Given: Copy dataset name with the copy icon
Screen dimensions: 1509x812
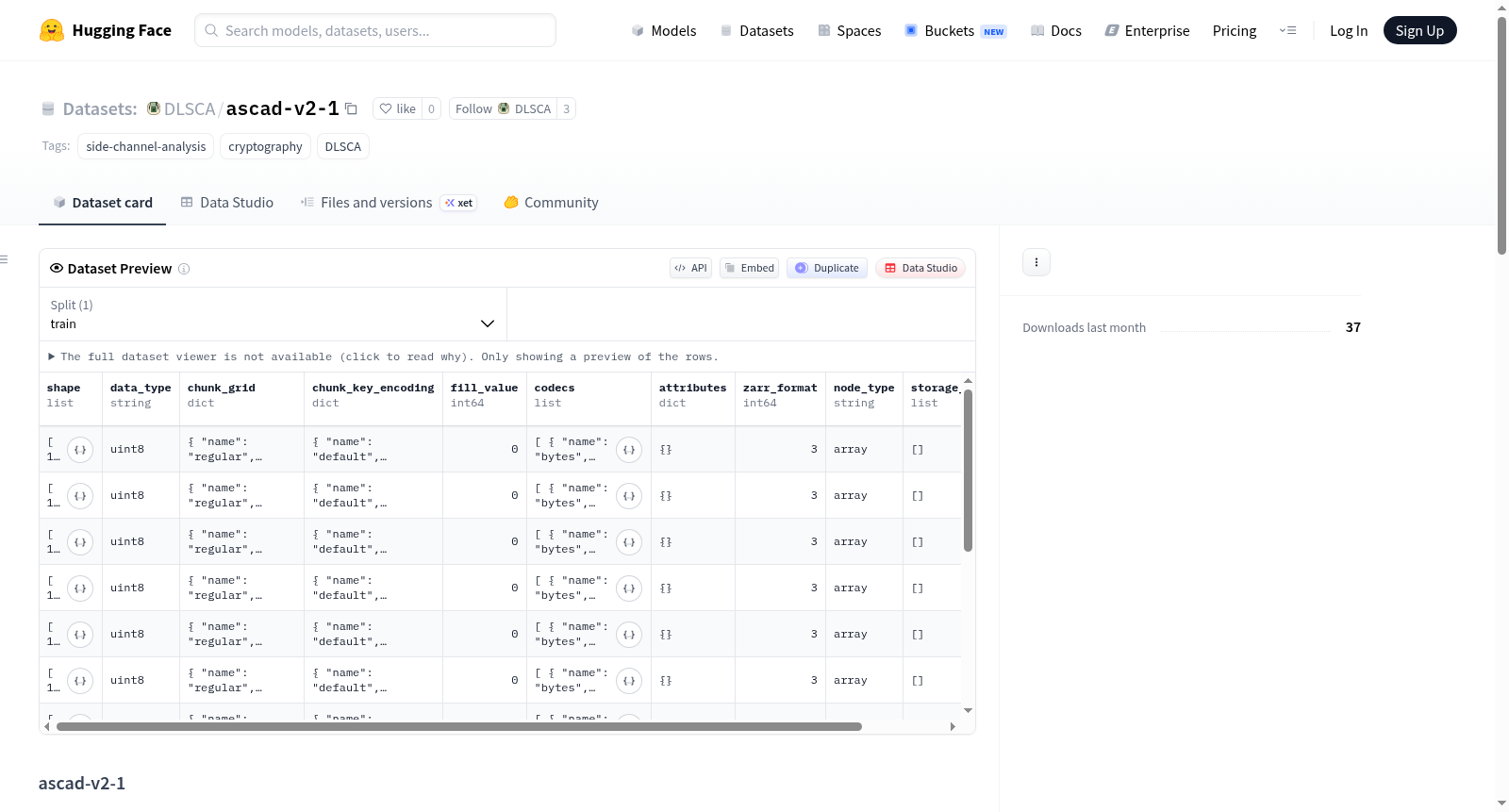Looking at the screenshot, I should coord(351,108).
